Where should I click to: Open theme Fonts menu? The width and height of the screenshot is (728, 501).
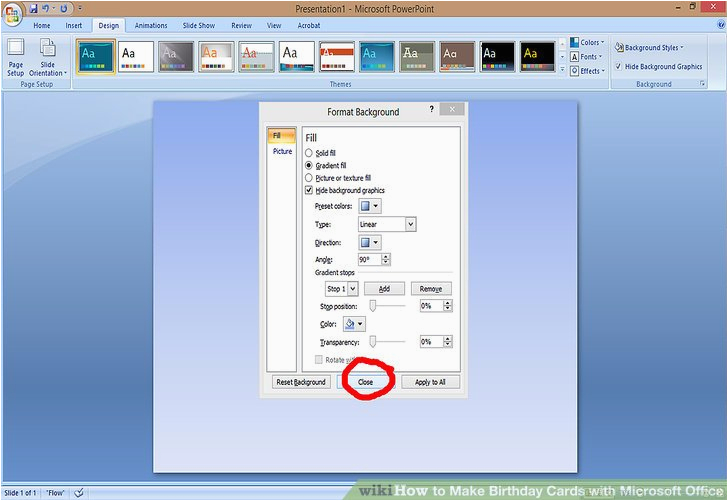(587, 57)
